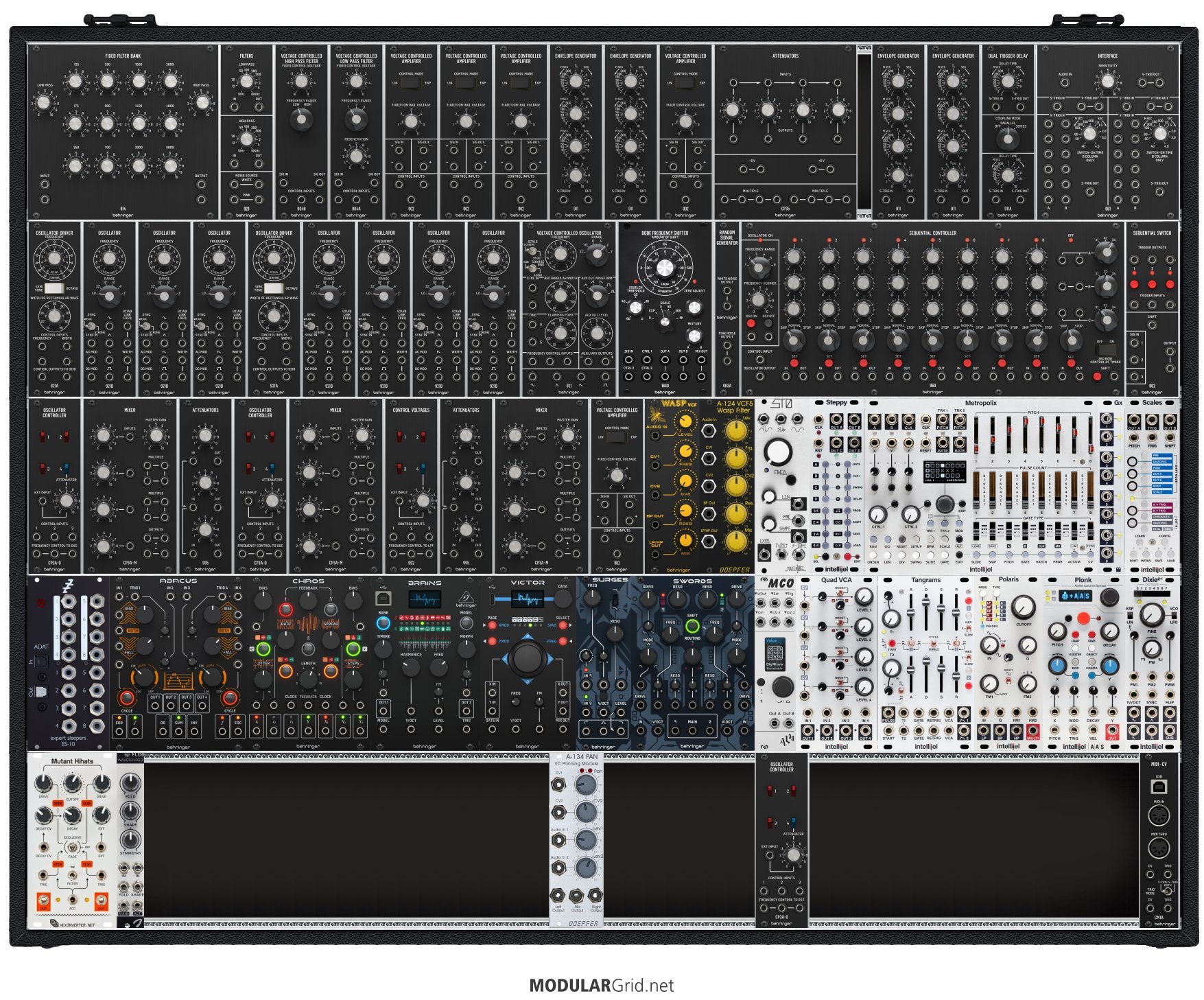Click the large FREQ knob on STO

pos(778,452)
